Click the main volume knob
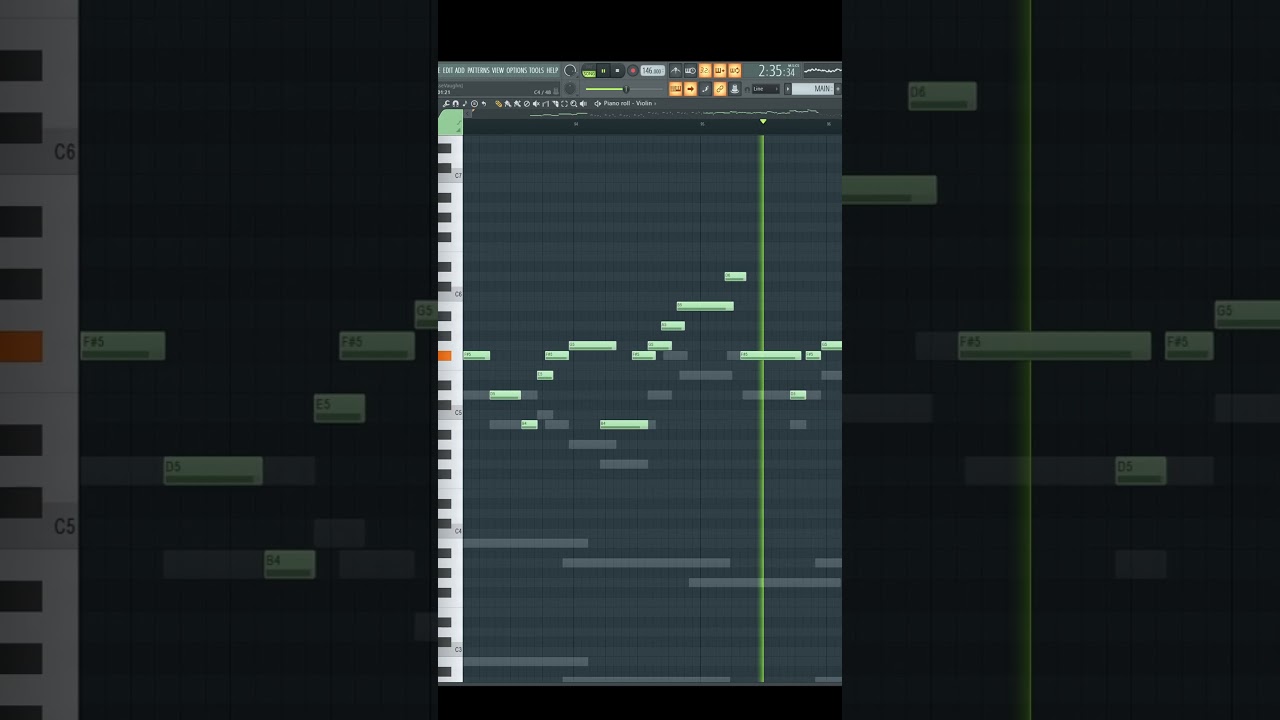The width and height of the screenshot is (1280, 720). tap(570, 70)
